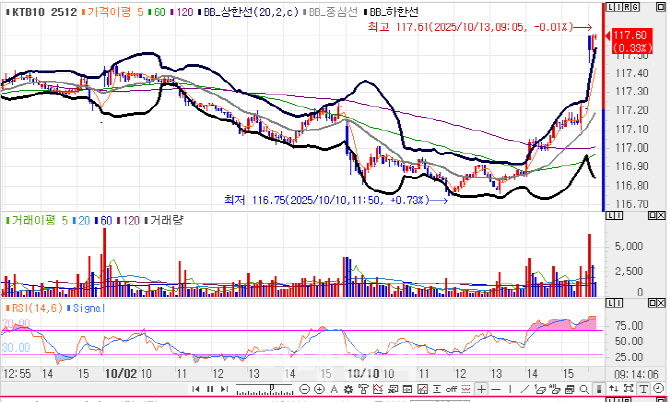Open the 거래이평 volume average settings
Viewport: 670px width, 402px height.
pyautogui.click(x=35, y=218)
